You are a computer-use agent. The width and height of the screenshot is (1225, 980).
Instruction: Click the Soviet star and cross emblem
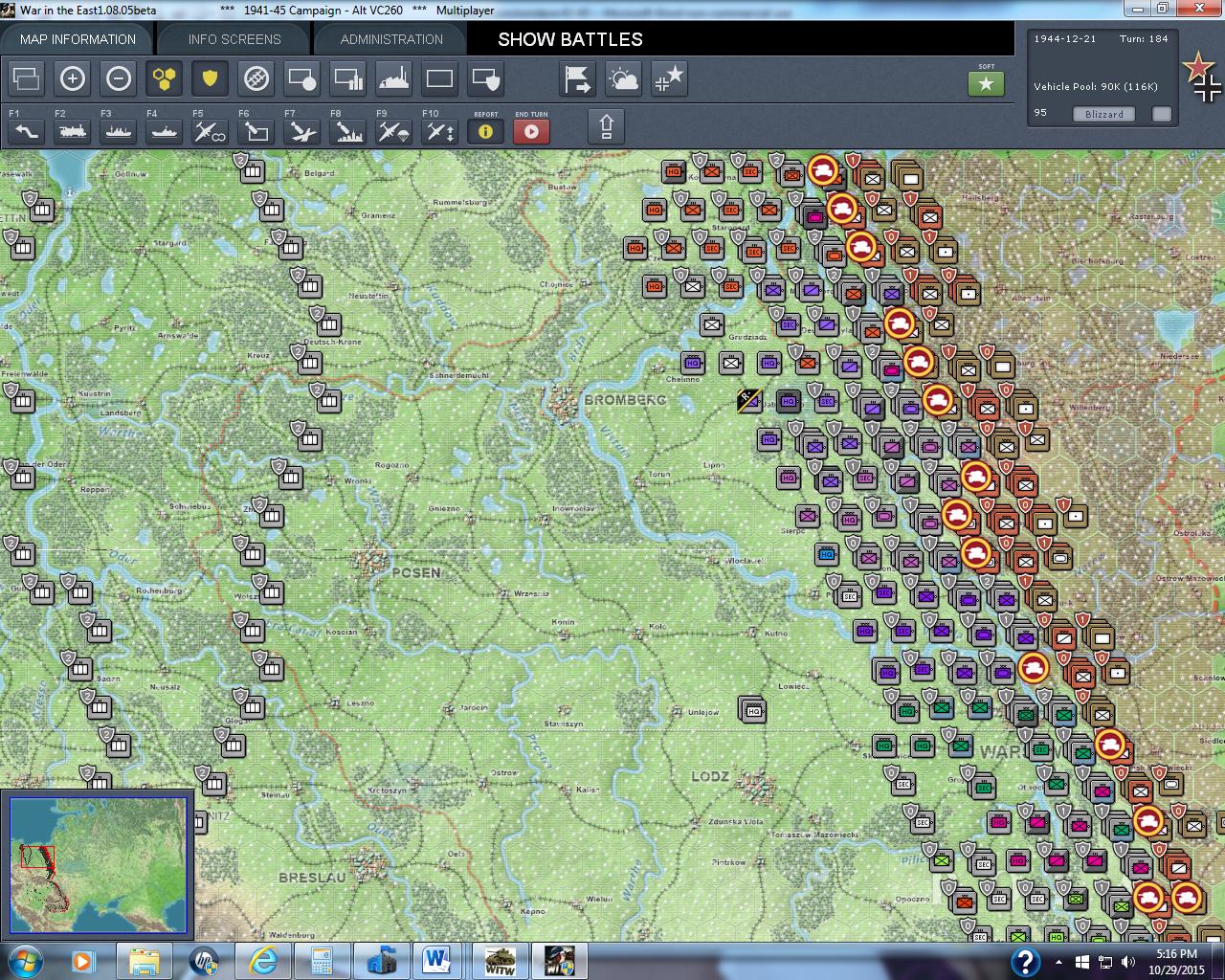coord(1202,77)
